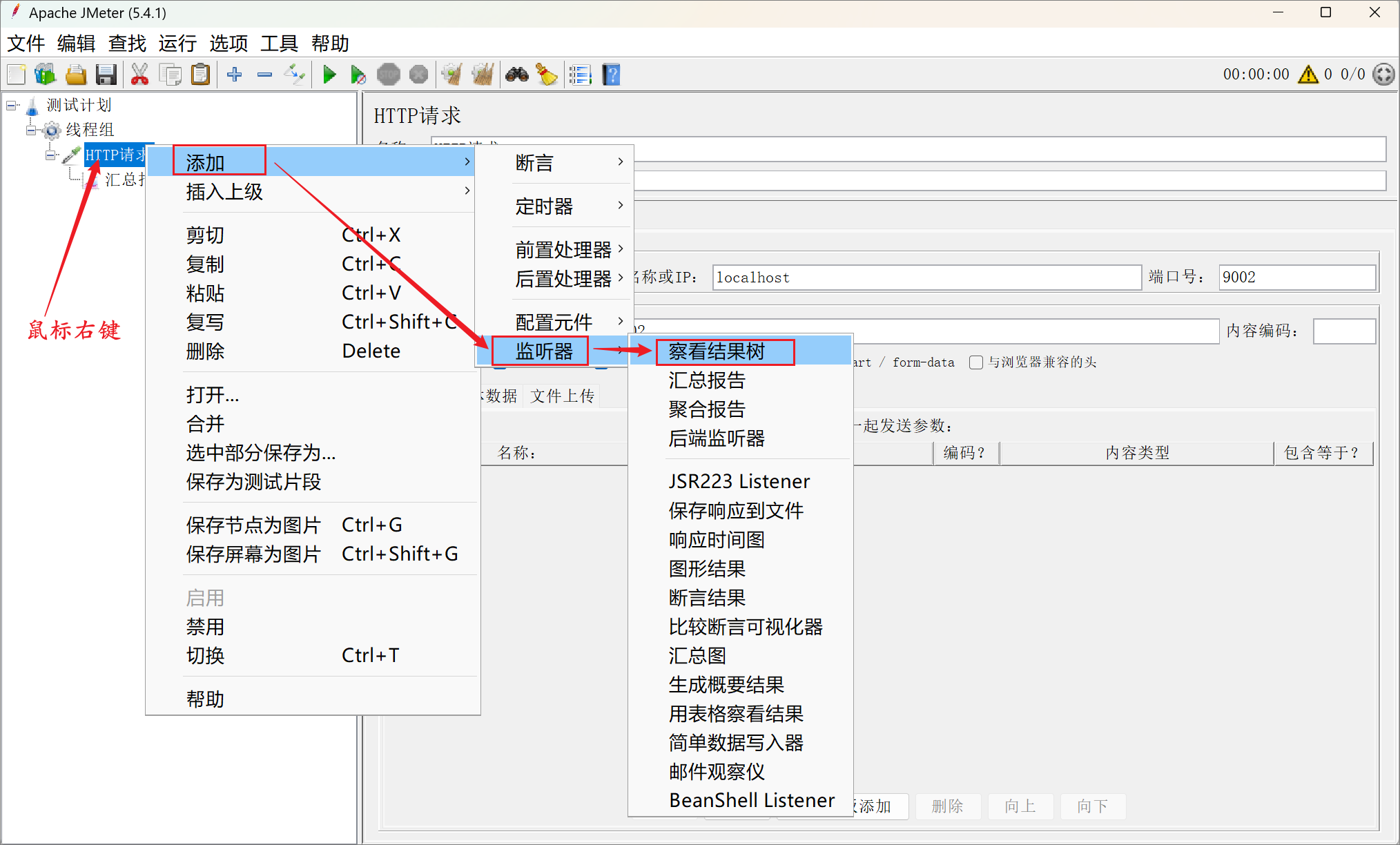Click the Shutdown test icon
This screenshot has width=1400, height=845.
coord(418,74)
